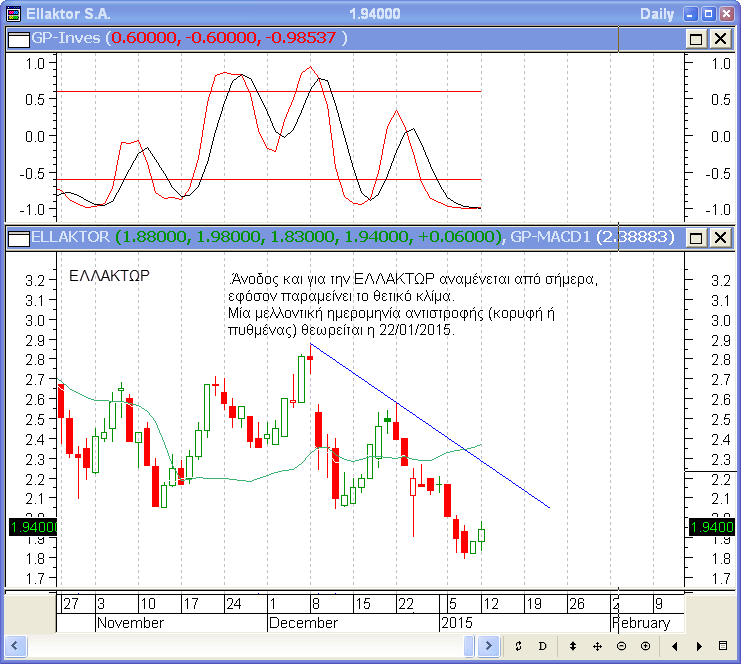Restore the Ellaktor S.A. chart window

(x=708, y=14)
